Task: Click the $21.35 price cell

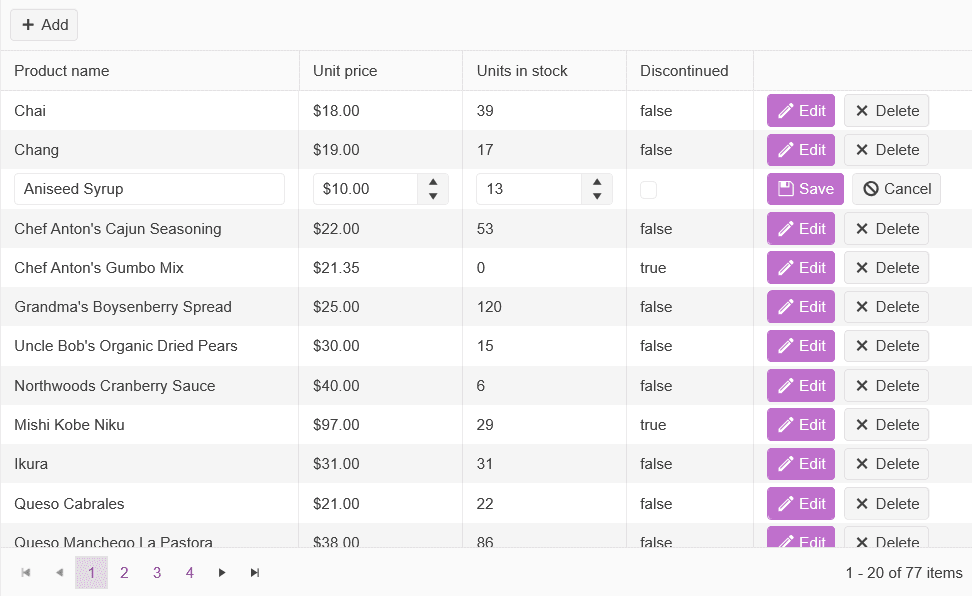Action: click(381, 268)
